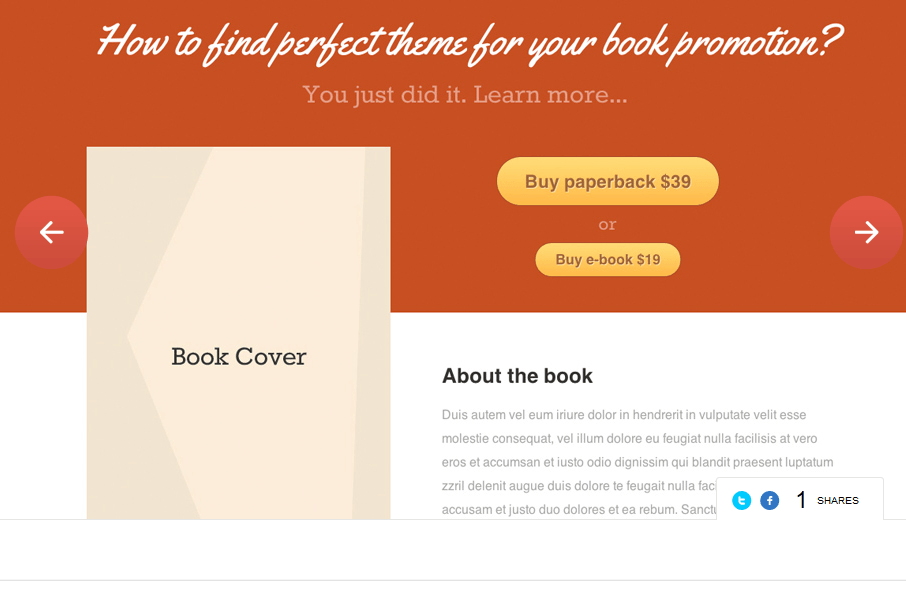Click the line starting 'eros et accumsan'
This screenshot has height=595, width=906.
[637, 462]
